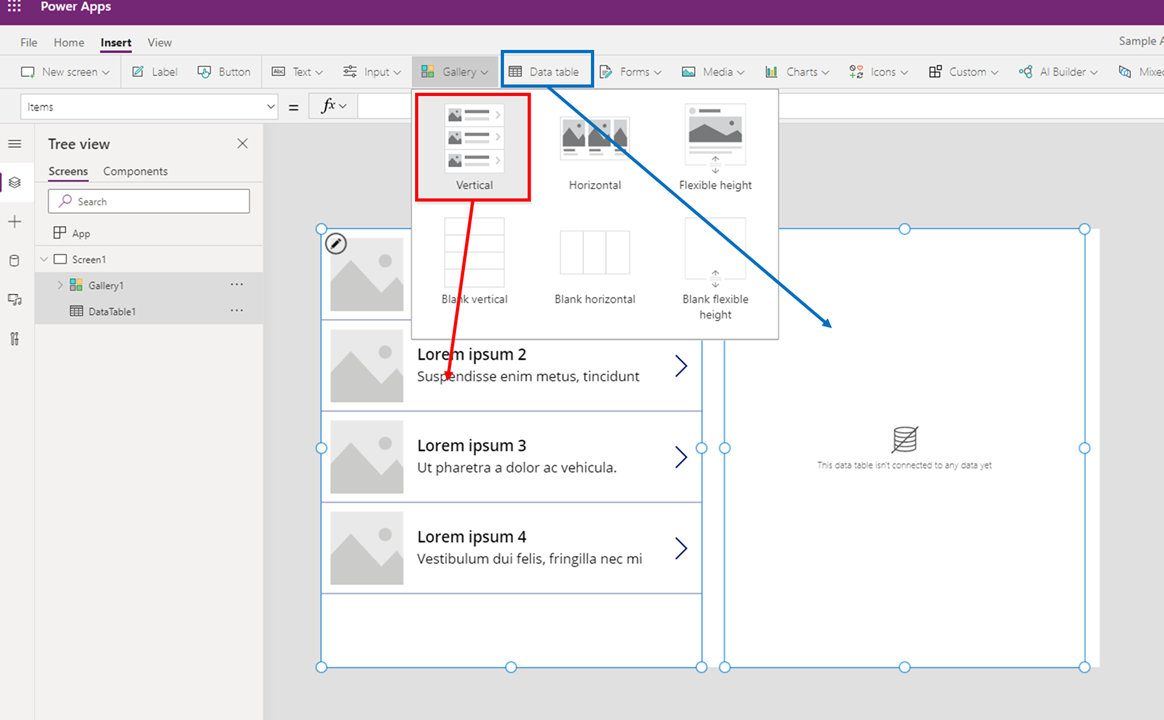
Task: Insert a Label control
Action: coord(154,72)
